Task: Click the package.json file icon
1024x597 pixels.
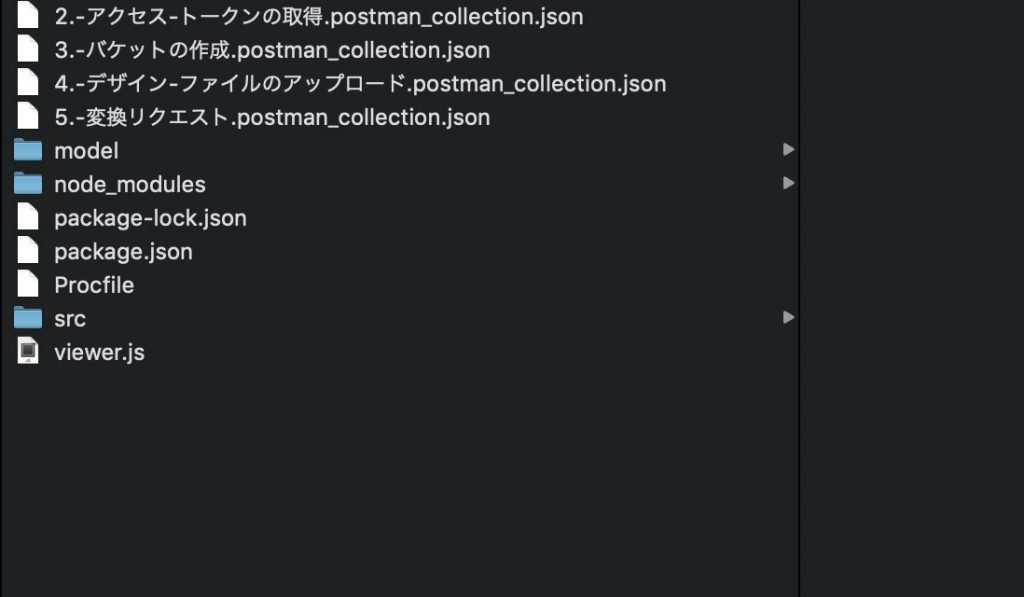Action: (x=27, y=251)
